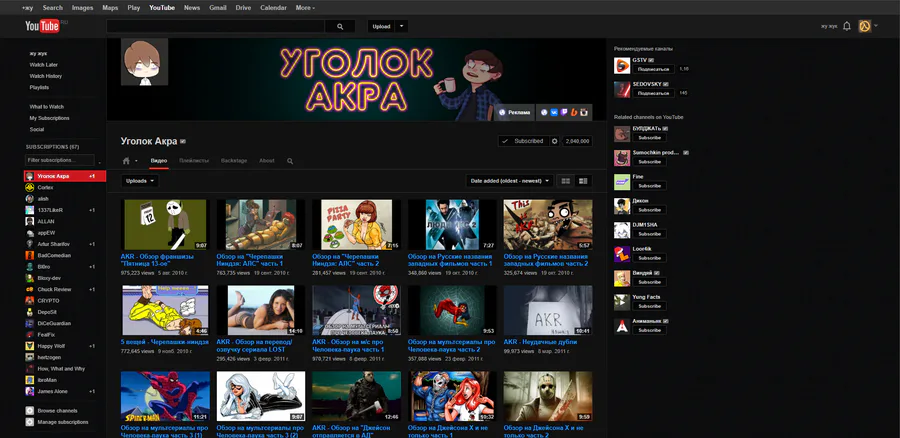Open the LOST review video thumbnail
The height and width of the screenshot is (438, 900).
[261, 311]
